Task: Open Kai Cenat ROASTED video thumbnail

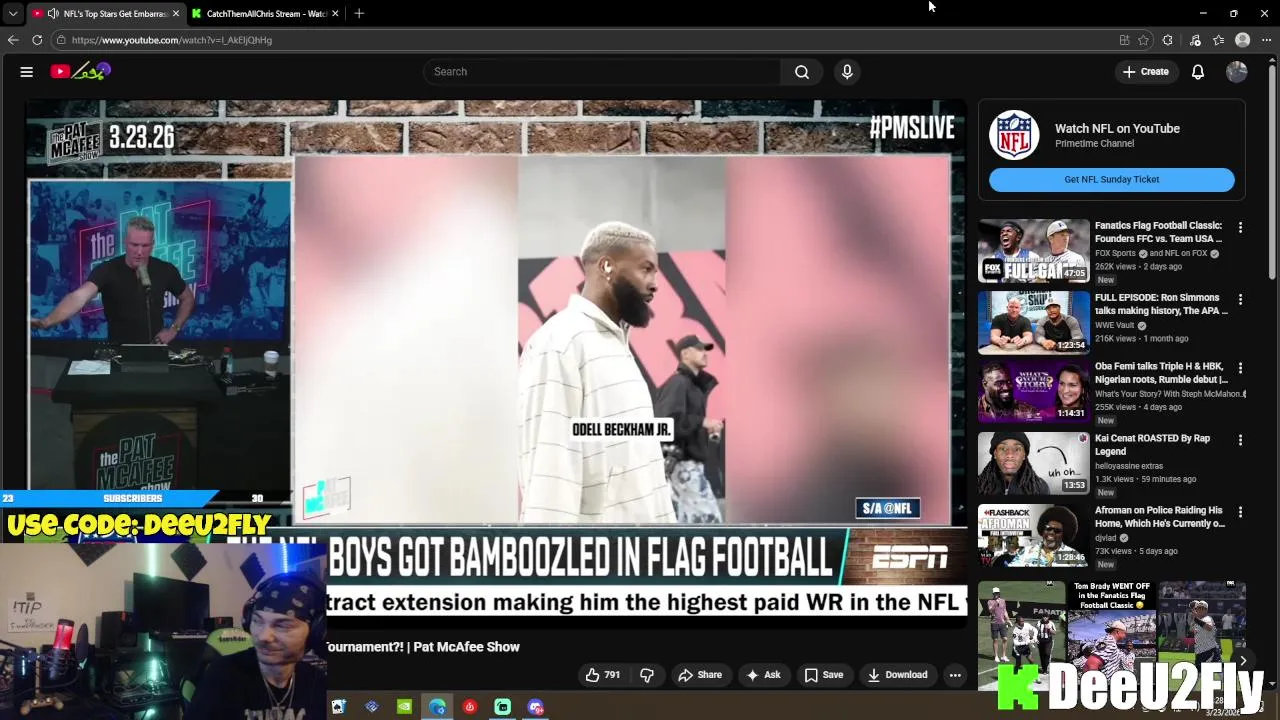Action: pos(1034,464)
